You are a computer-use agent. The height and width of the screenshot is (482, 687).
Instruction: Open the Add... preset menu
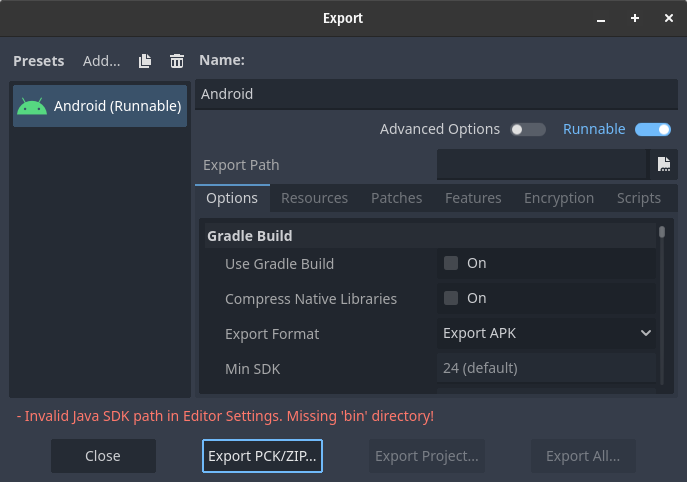[x=101, y=61]
